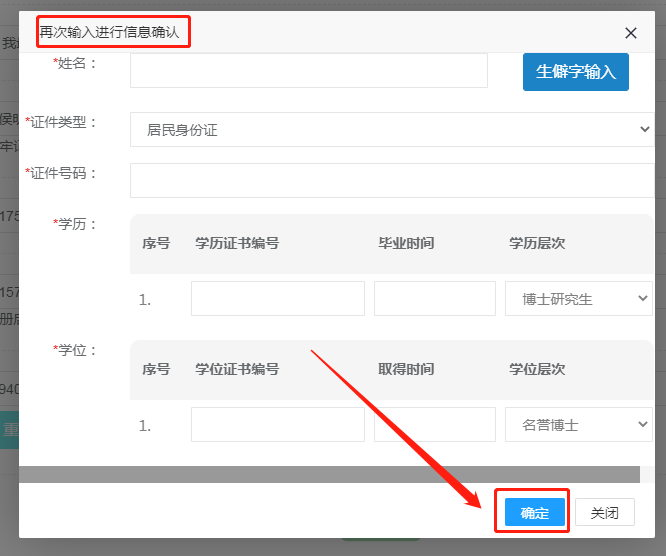666x556 pixels.
Task: Click the horizontal scrollbar in the dialog
Action: 328,474
